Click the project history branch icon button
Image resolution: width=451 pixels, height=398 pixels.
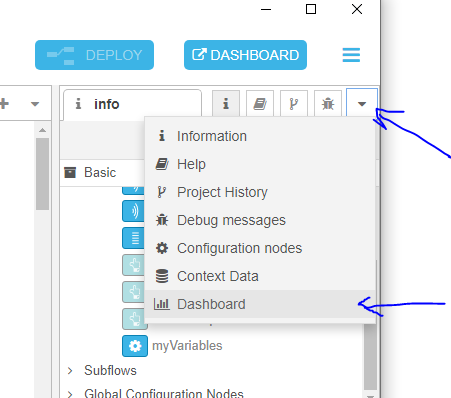tap(294, 104)
